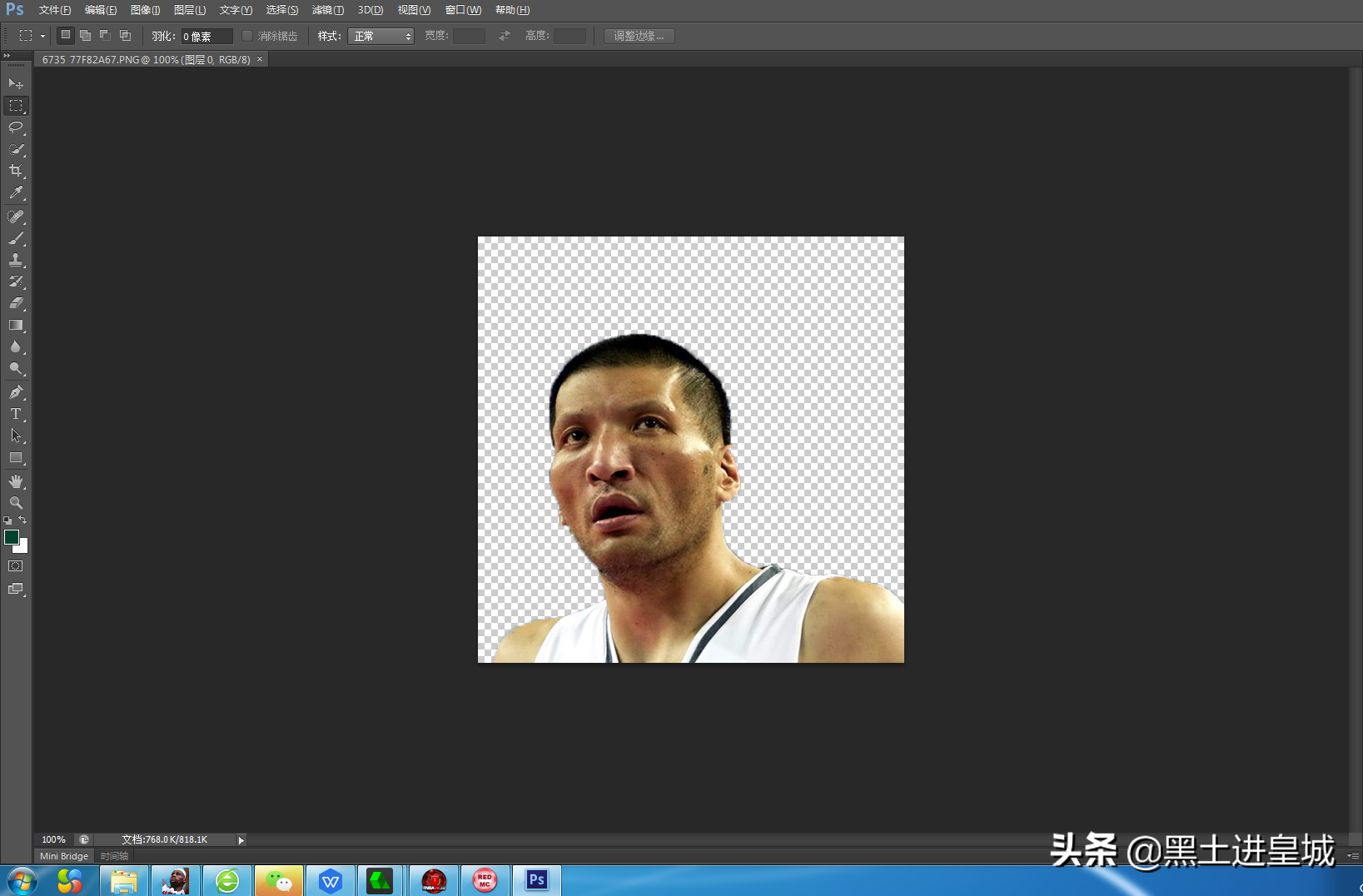
Task: Click the 调整边缘 refine edge button
Action: pos(639,36)
